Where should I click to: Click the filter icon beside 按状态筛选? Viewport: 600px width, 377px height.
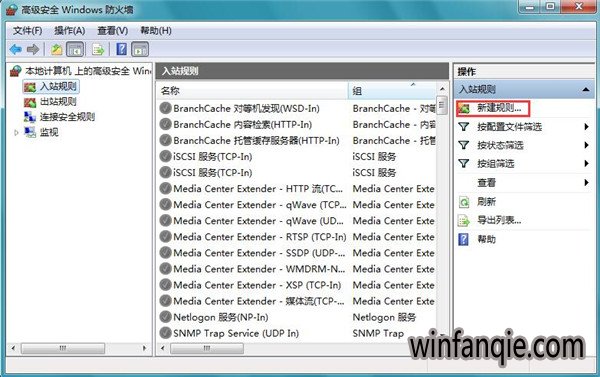click(x=464, y=145)
